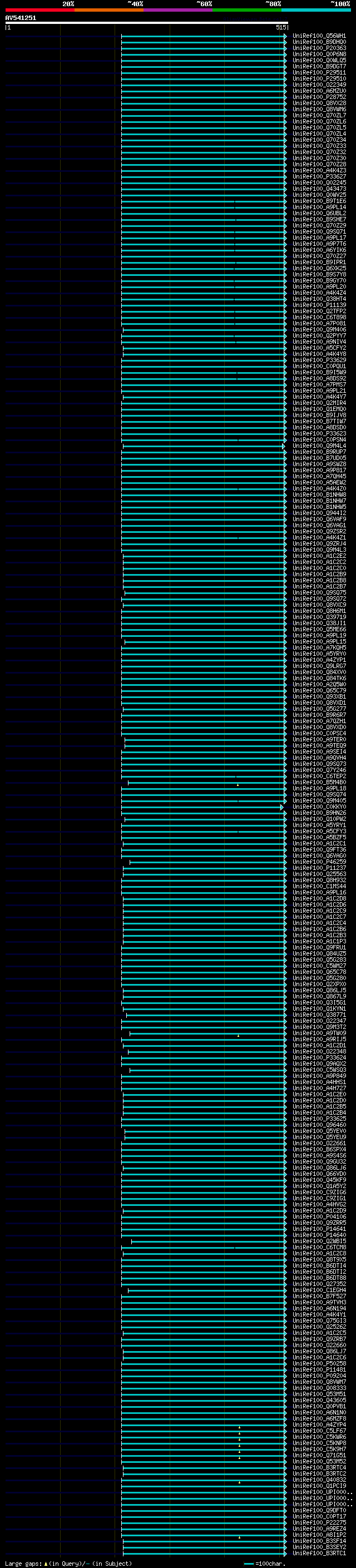Select hit UniRef100_P11237
The width and height of the screenshot is (356, 1568).
pyautogui.click(x=319, y=868)
